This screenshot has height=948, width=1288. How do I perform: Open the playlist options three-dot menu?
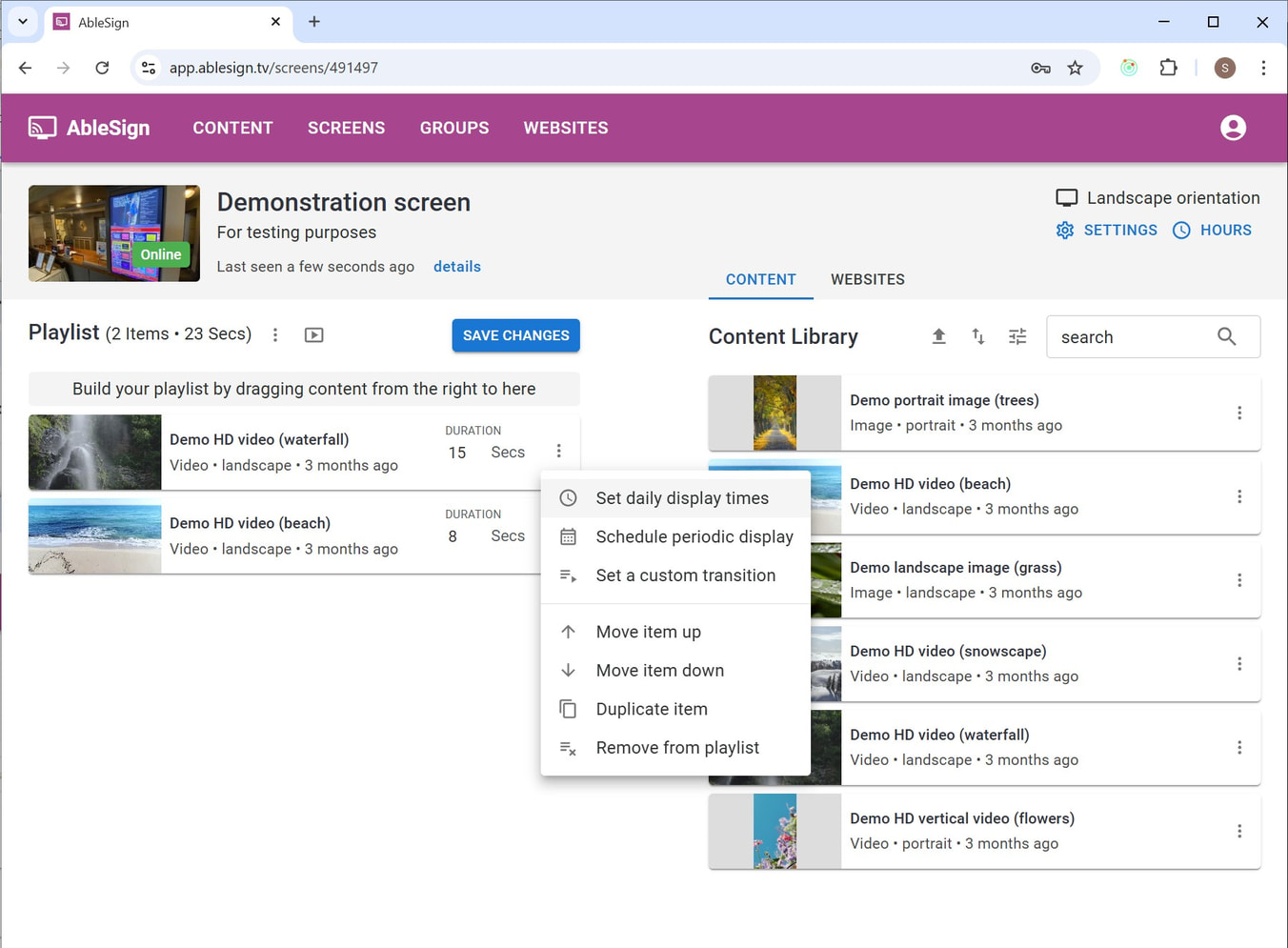(x=275, y=335)
